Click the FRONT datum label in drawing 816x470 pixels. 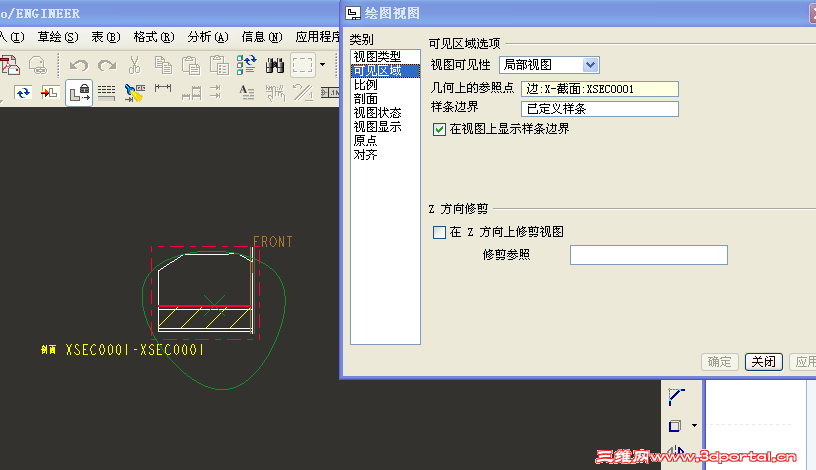273,242
